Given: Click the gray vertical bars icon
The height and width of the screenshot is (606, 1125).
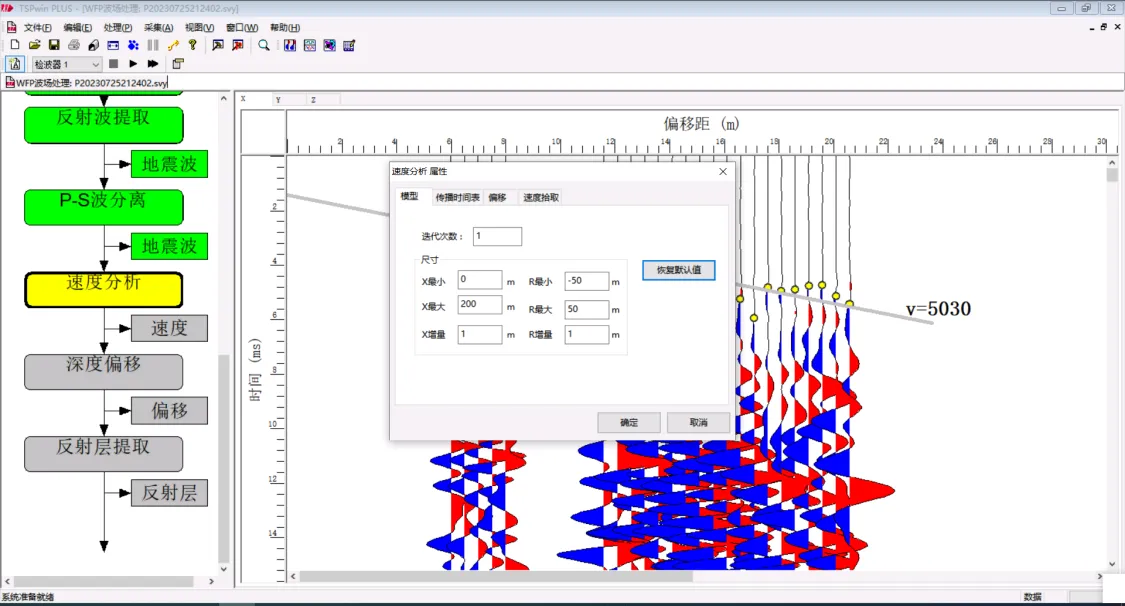Looking at the screenshot, I should coord(153,45).
